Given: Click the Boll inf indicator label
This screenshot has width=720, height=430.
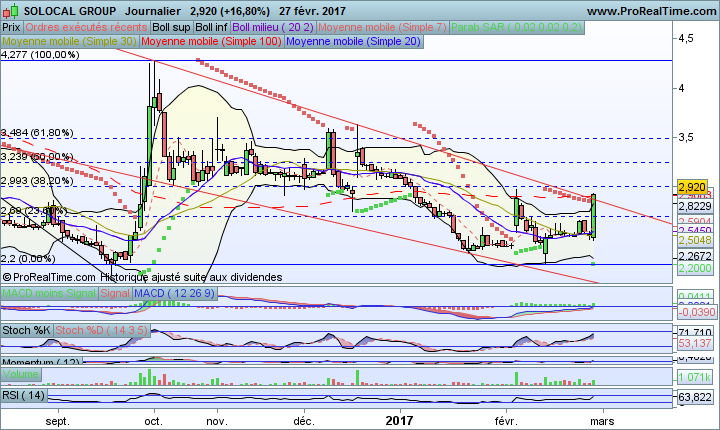Looking at the screenshot, I should coord(211,28).
